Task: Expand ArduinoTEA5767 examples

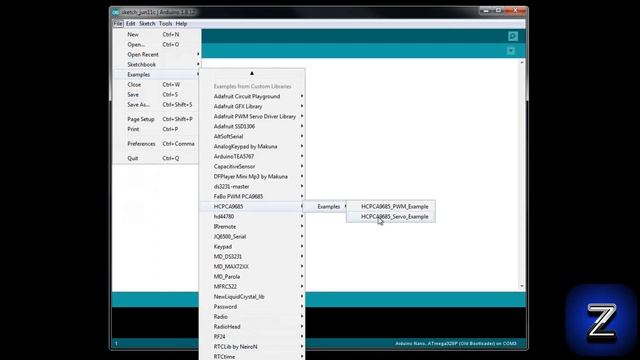Action: click(252, 156)
